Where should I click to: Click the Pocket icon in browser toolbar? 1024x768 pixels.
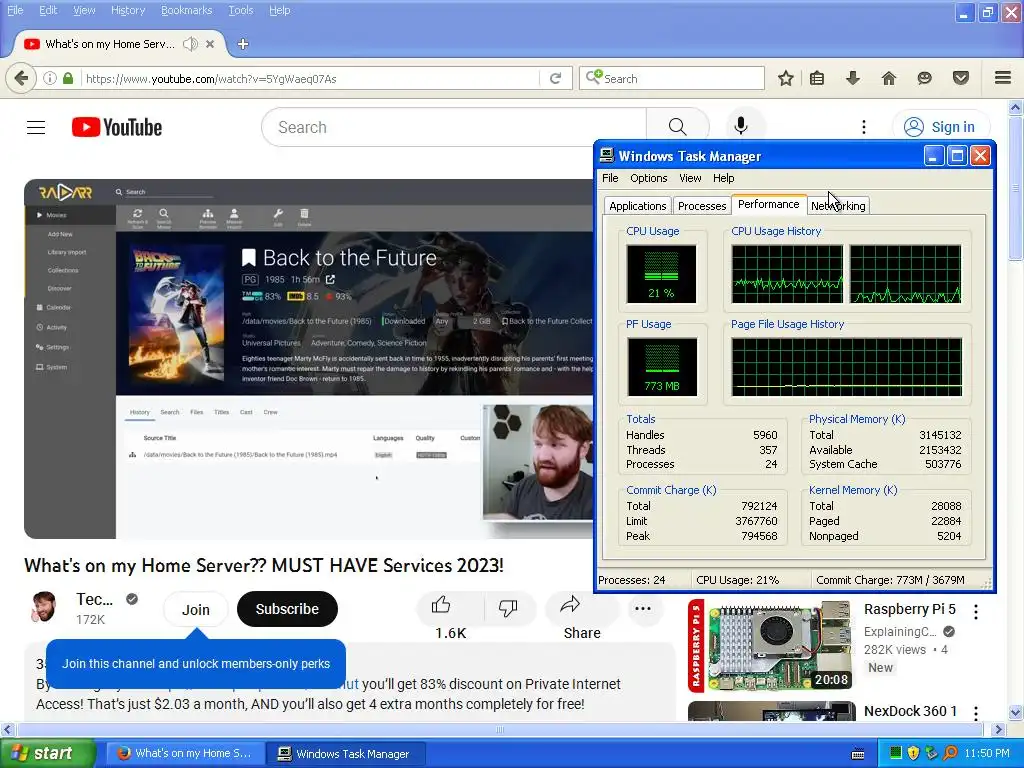coord(961,78)
